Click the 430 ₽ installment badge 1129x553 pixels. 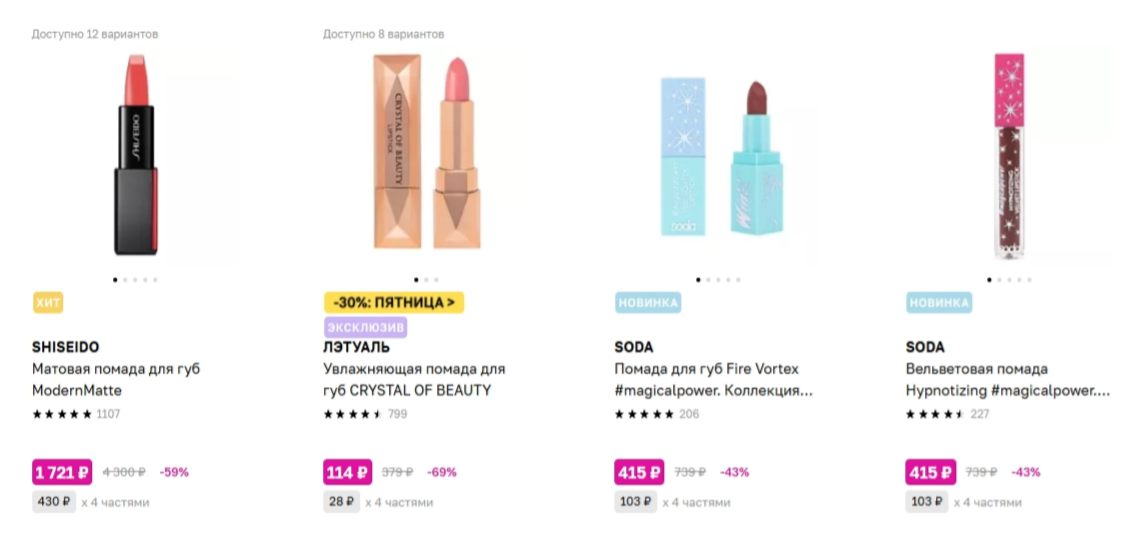click(54, 502)
